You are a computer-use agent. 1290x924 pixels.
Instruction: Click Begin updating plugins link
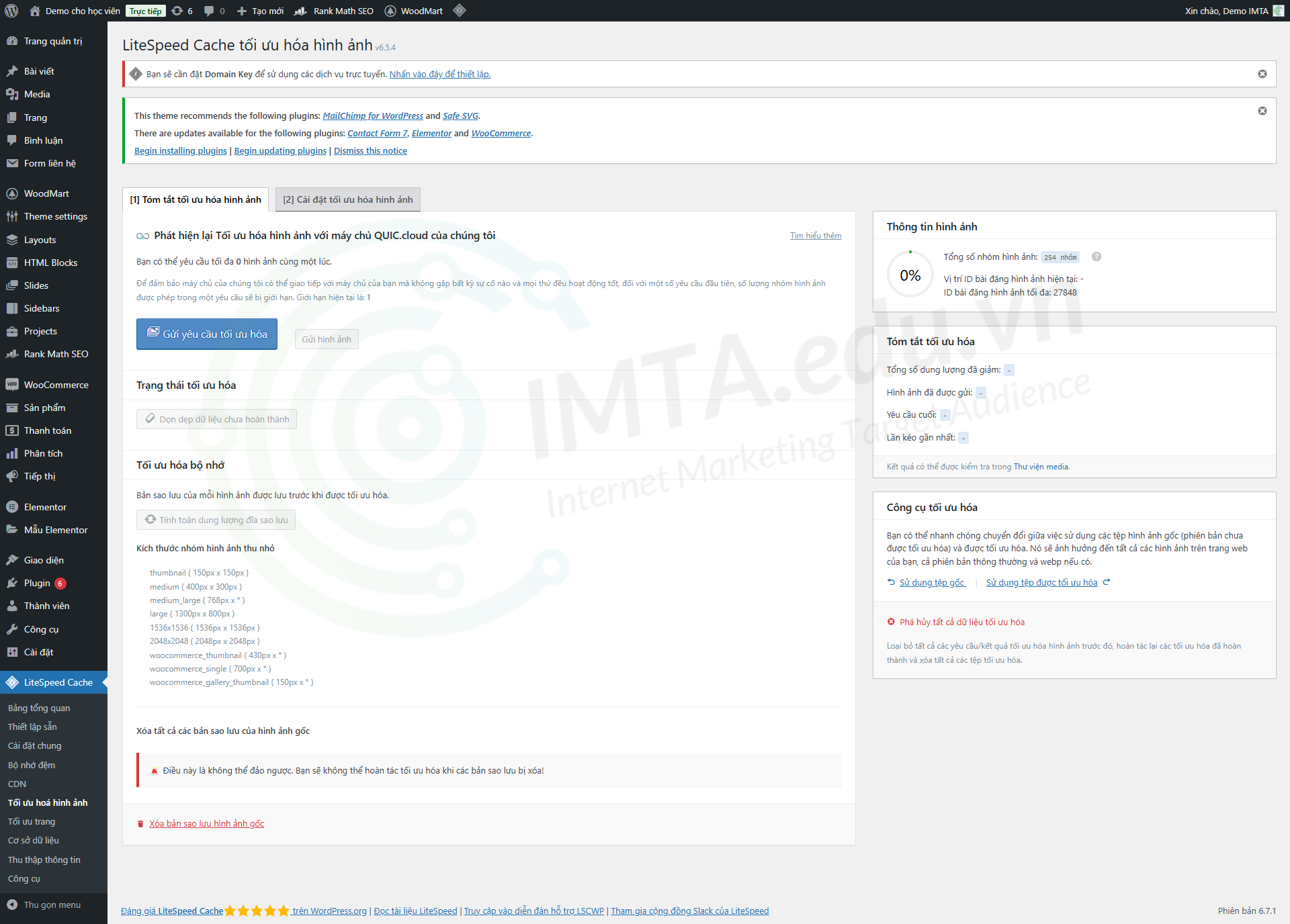point(280,150)
